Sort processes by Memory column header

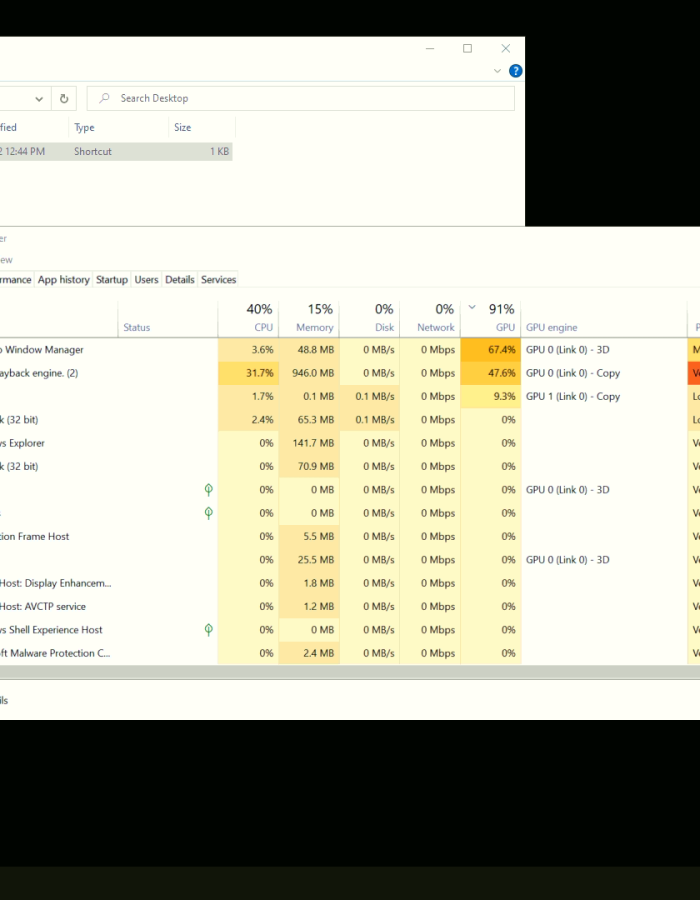pyautogui.click(x=309, y=318)
